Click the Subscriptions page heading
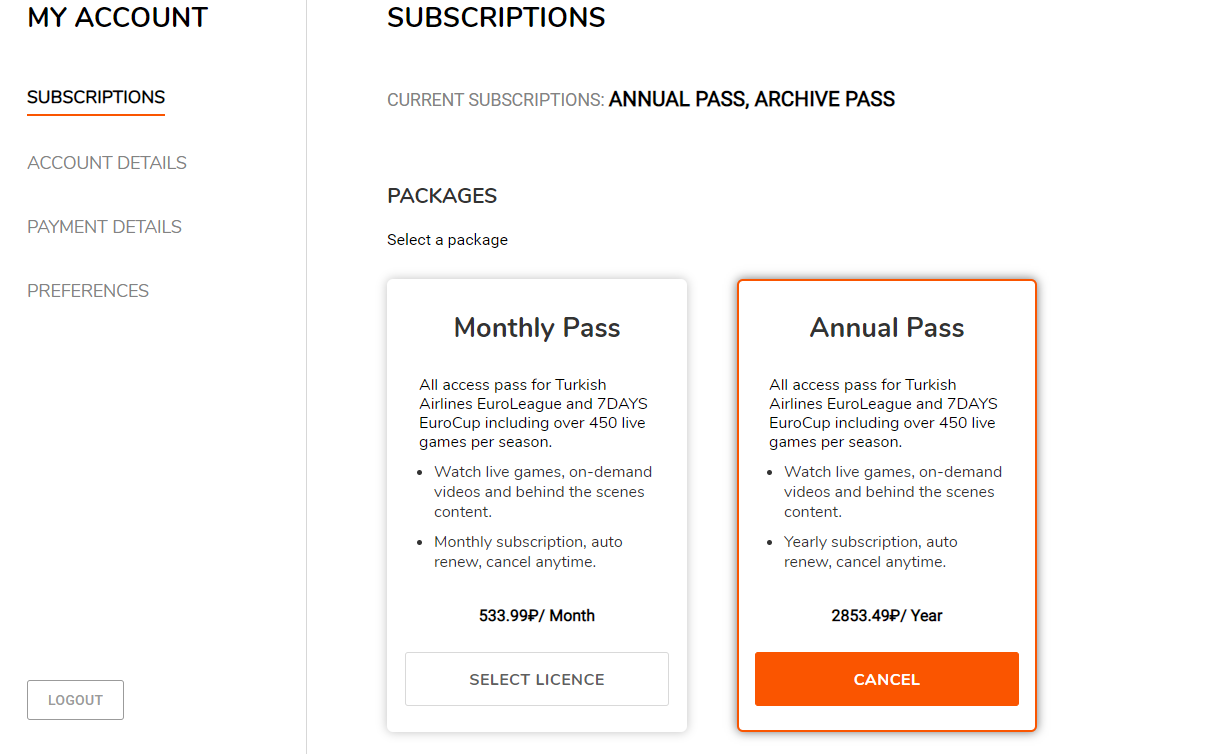This screenshot has height=754, width=1214. (x=496, y=18)
